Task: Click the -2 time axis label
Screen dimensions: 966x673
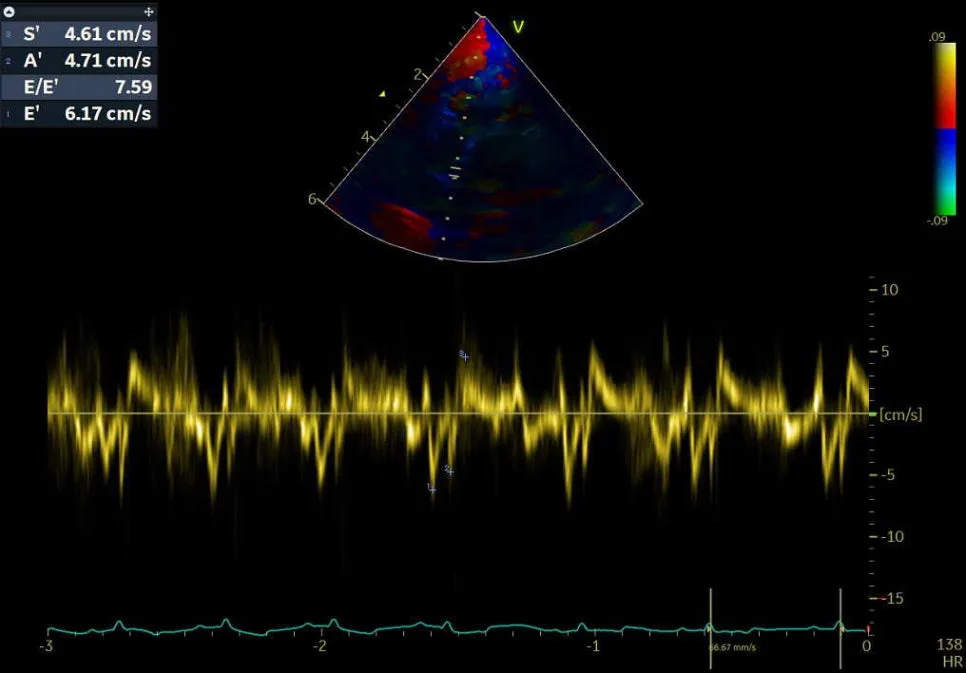Action: click(x=320, y=646)
